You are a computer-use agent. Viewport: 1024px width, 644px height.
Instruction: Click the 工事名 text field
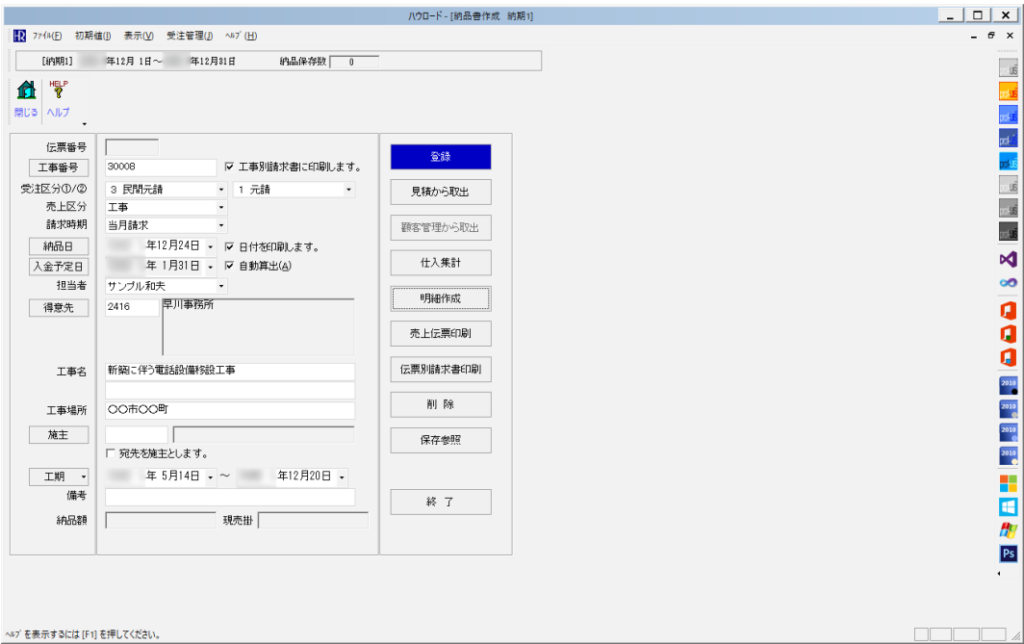coord(230,371)
